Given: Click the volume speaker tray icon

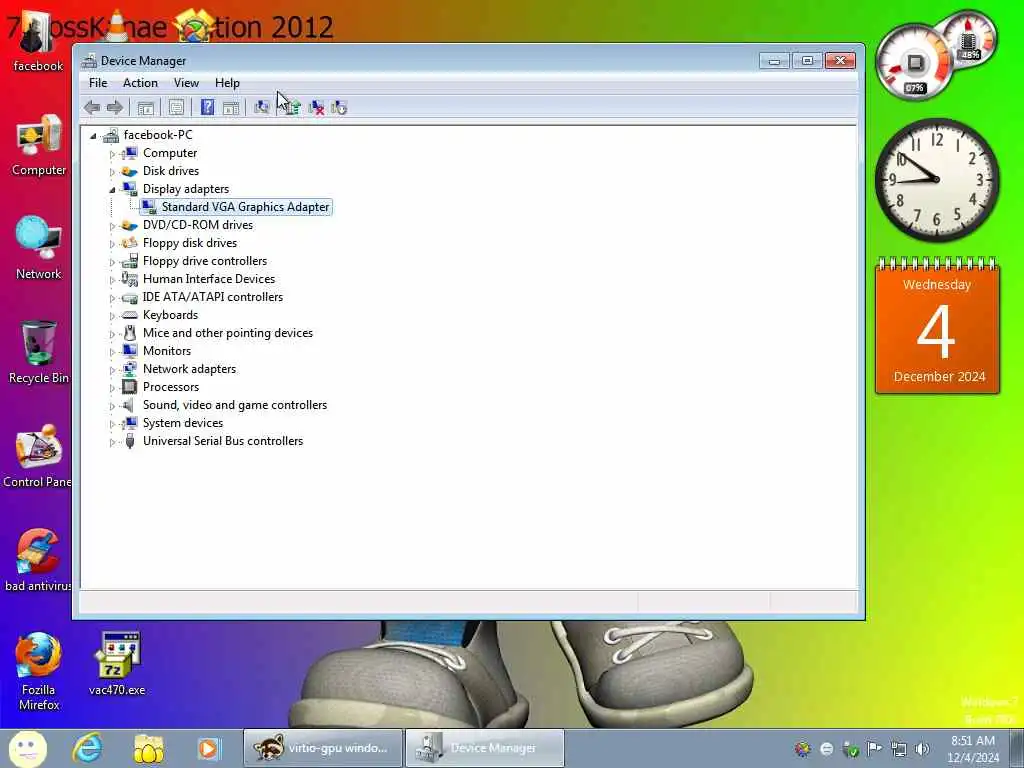Looking at the screenshot, I should (x=923, y=749).
